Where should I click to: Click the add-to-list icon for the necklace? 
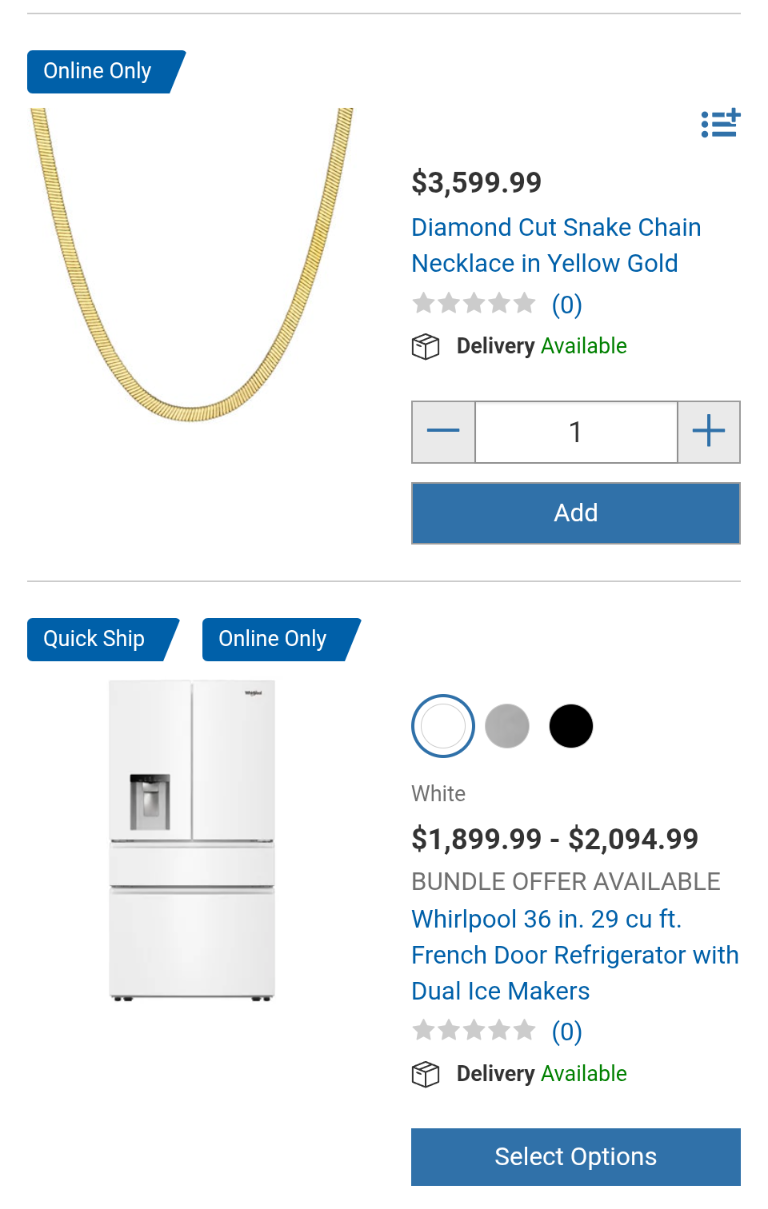coord(720,124)
